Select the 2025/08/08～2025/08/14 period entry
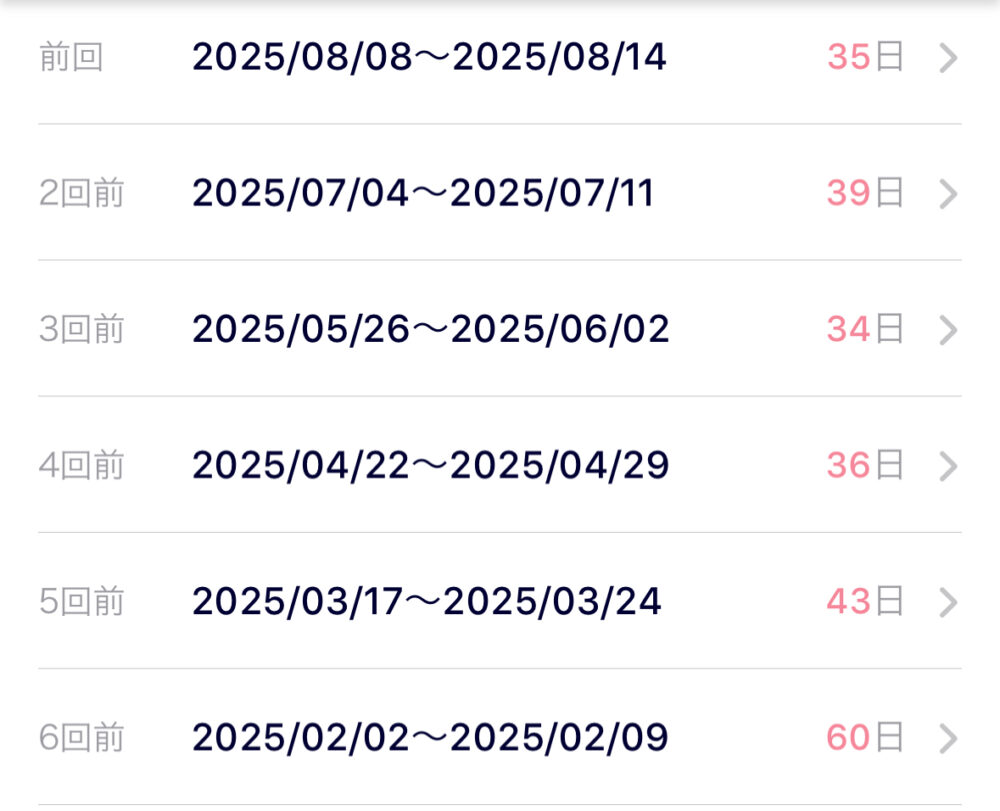This screenshot has height=811, width=1000. click(429, 57)
